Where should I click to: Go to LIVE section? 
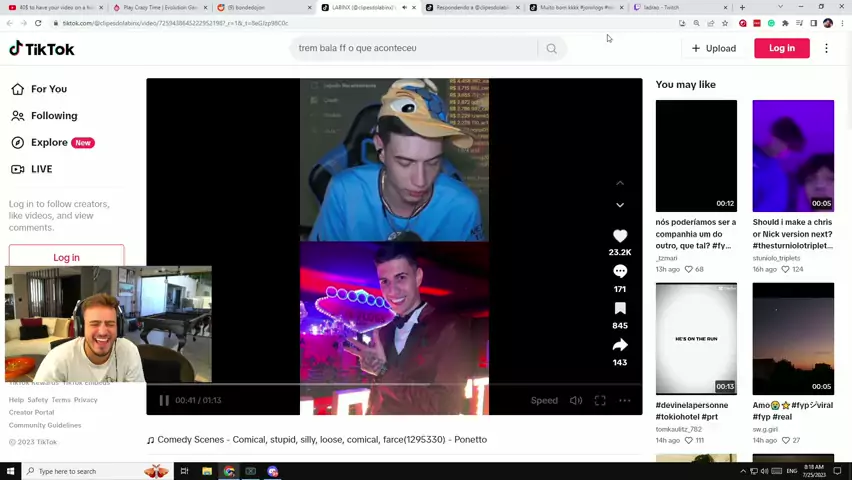pos(41,169)
